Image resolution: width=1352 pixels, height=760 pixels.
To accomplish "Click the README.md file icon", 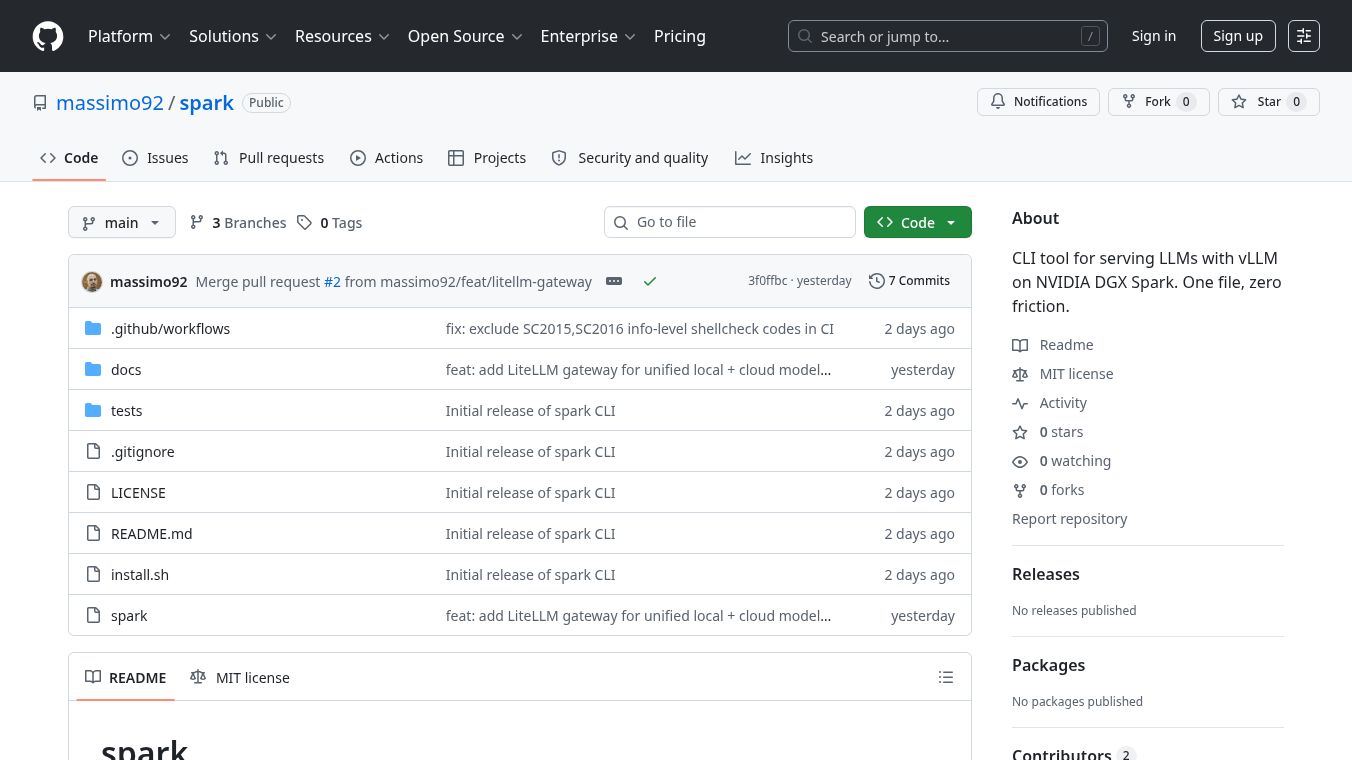I will 93,533.
